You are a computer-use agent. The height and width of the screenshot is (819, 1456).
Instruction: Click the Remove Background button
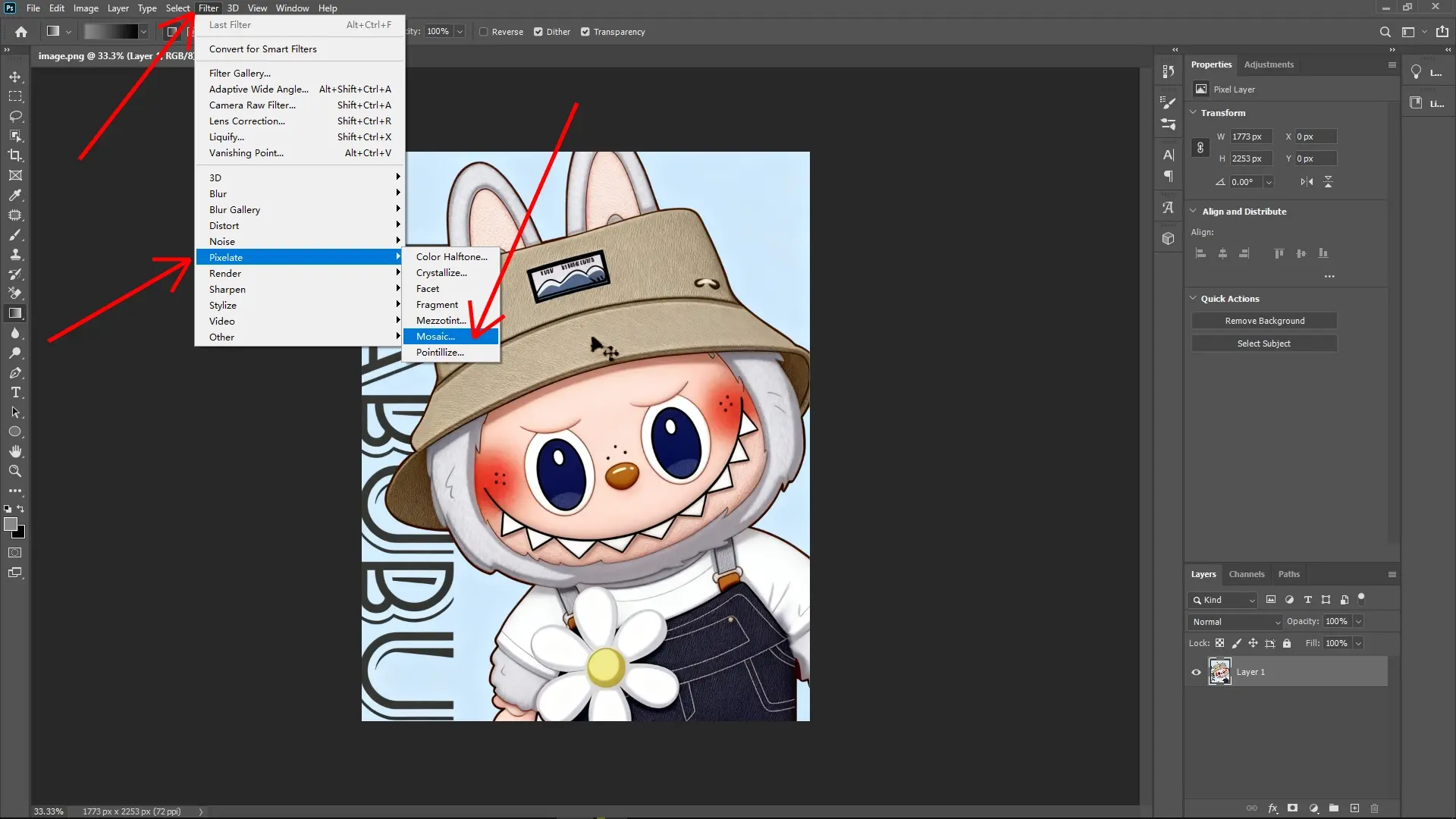point(1264,320)
